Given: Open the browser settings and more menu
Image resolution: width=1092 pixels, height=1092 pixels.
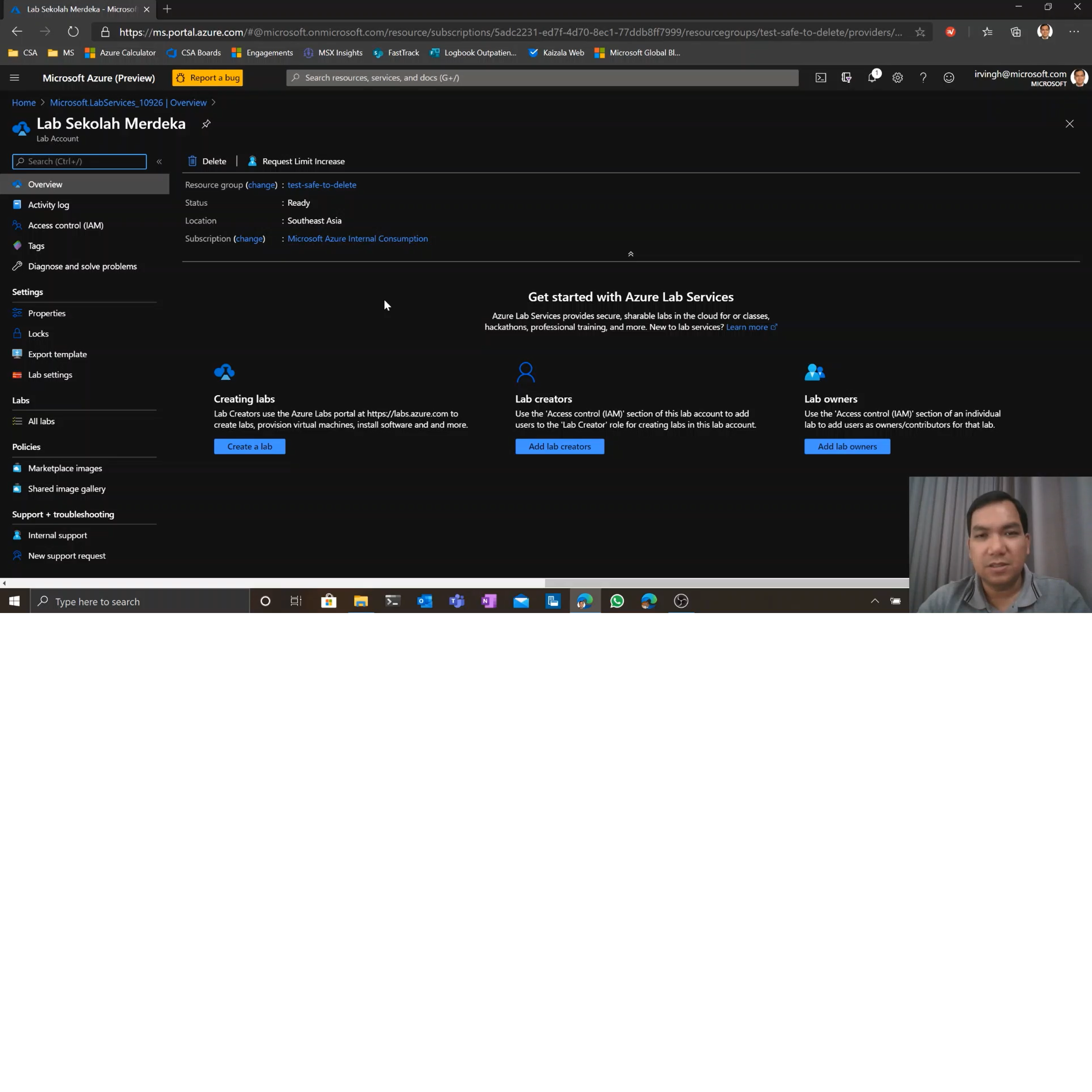Looking at the screenshot, I should 1074,32.
